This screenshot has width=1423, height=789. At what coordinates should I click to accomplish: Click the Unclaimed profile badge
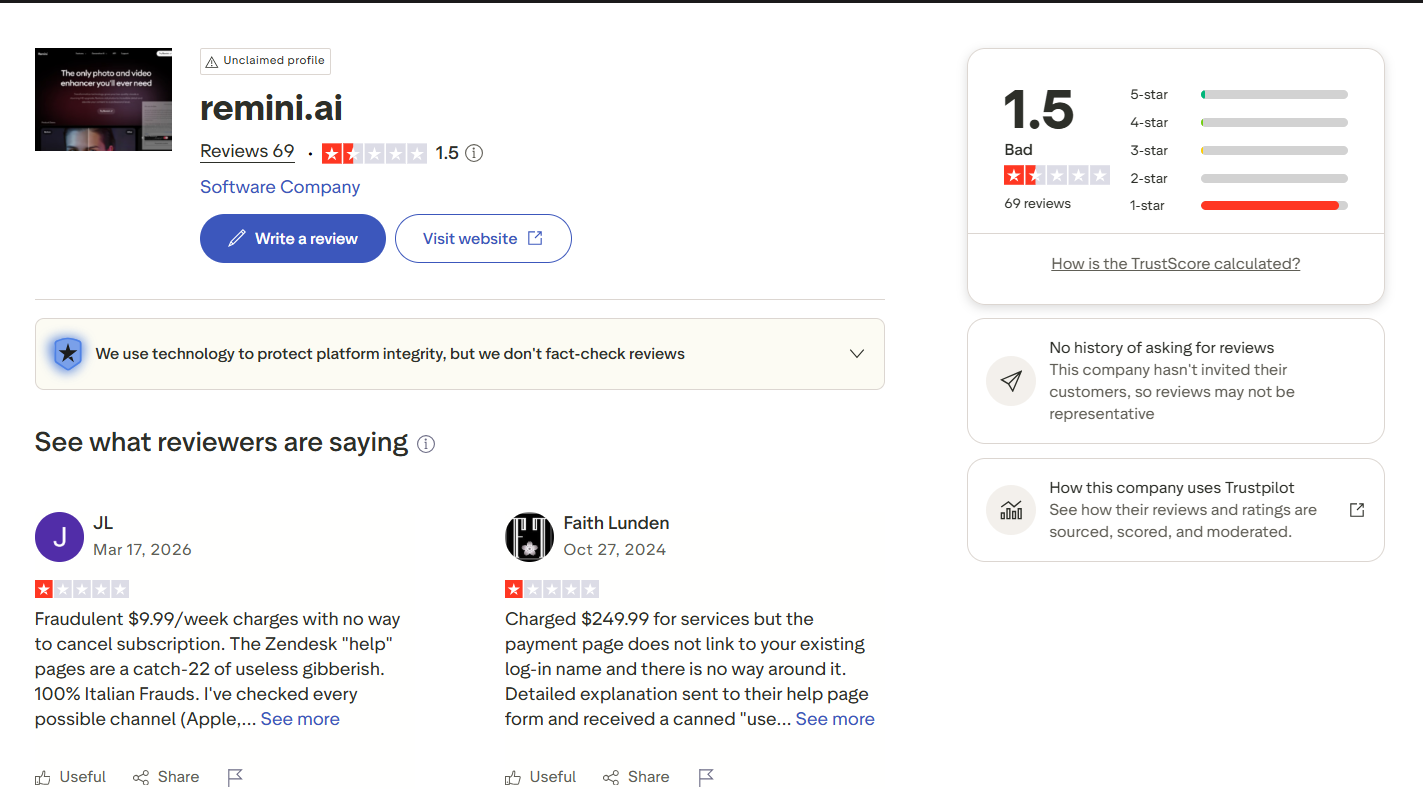[x=265, y=61]
